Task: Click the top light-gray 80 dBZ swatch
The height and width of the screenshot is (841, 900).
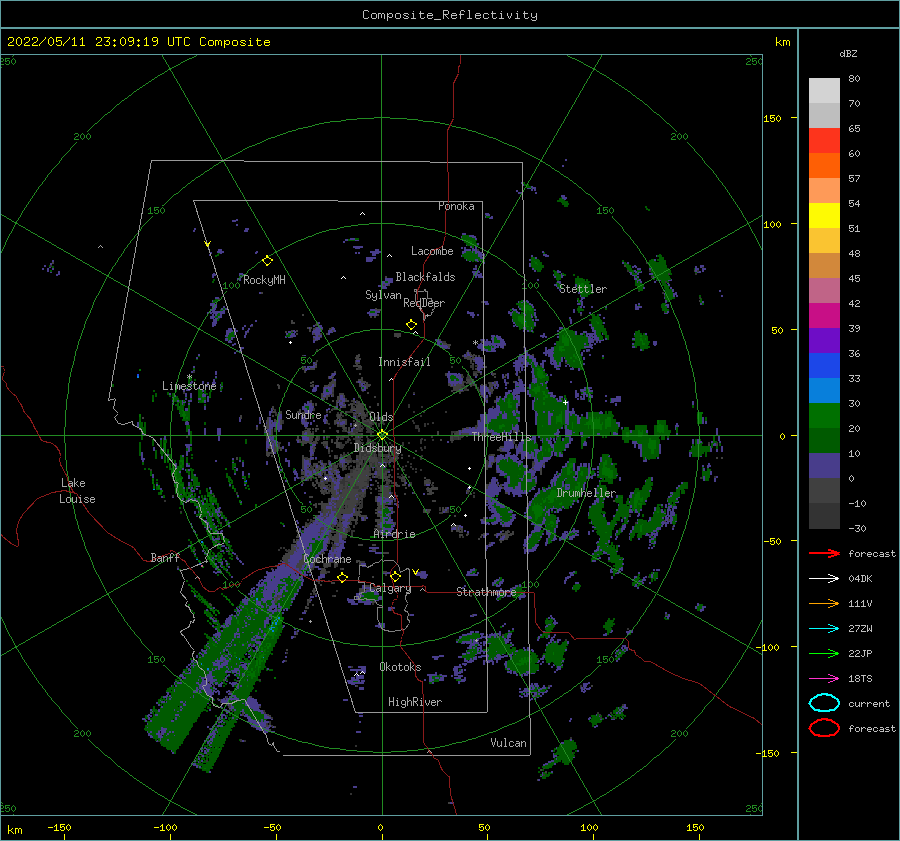Action: tap(824, 90)
